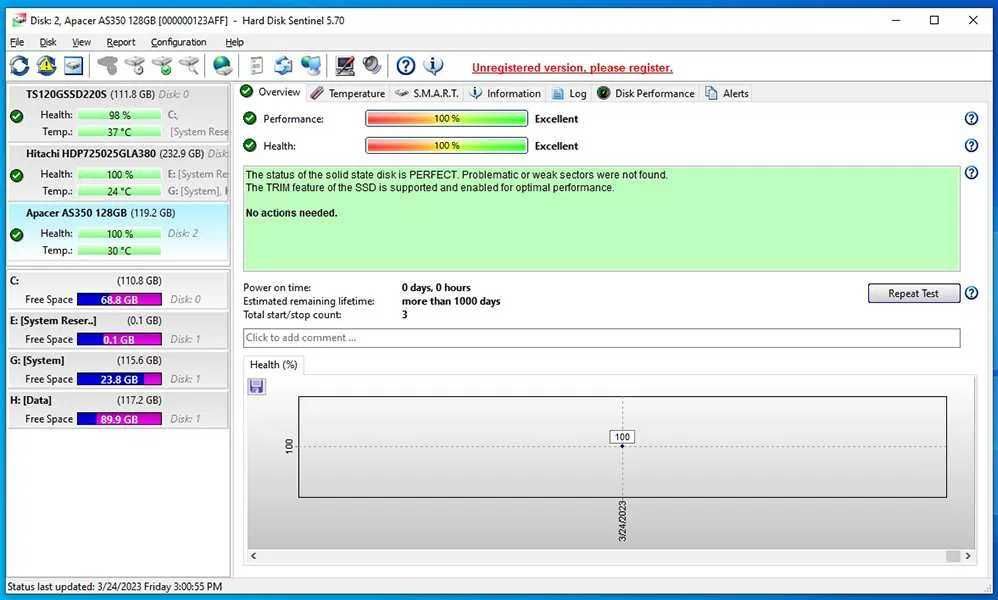Click the grey disk with magnifier toolbar icon
The width and height of the screenshot is (998, 600).
click(x=189, y=66)
